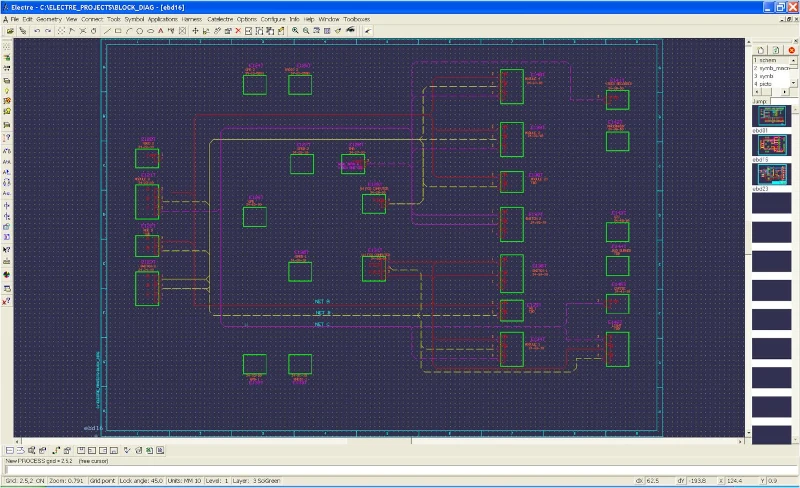Click the Units MM 10 status selector
Screen dimensions: 800x488
pyautogui.click(x=184, y=481)
